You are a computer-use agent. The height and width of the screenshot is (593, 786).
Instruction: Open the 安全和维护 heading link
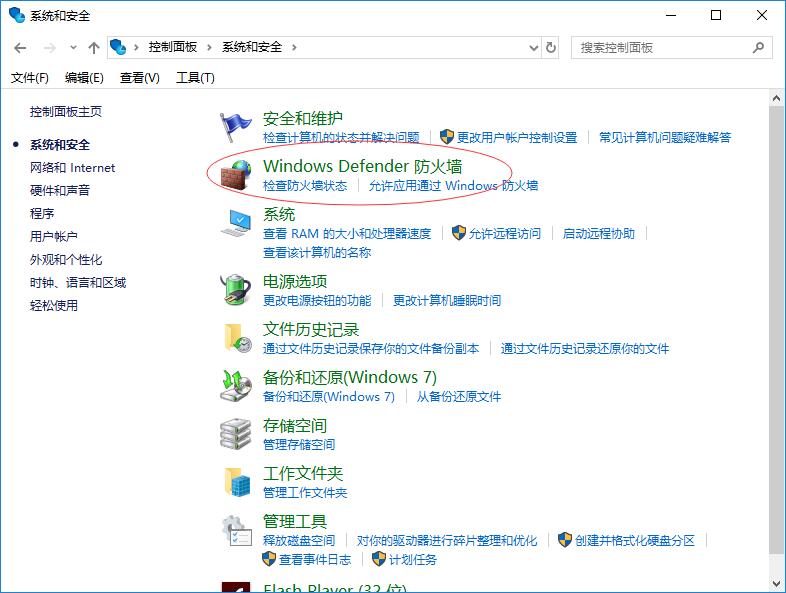point(303,118)
